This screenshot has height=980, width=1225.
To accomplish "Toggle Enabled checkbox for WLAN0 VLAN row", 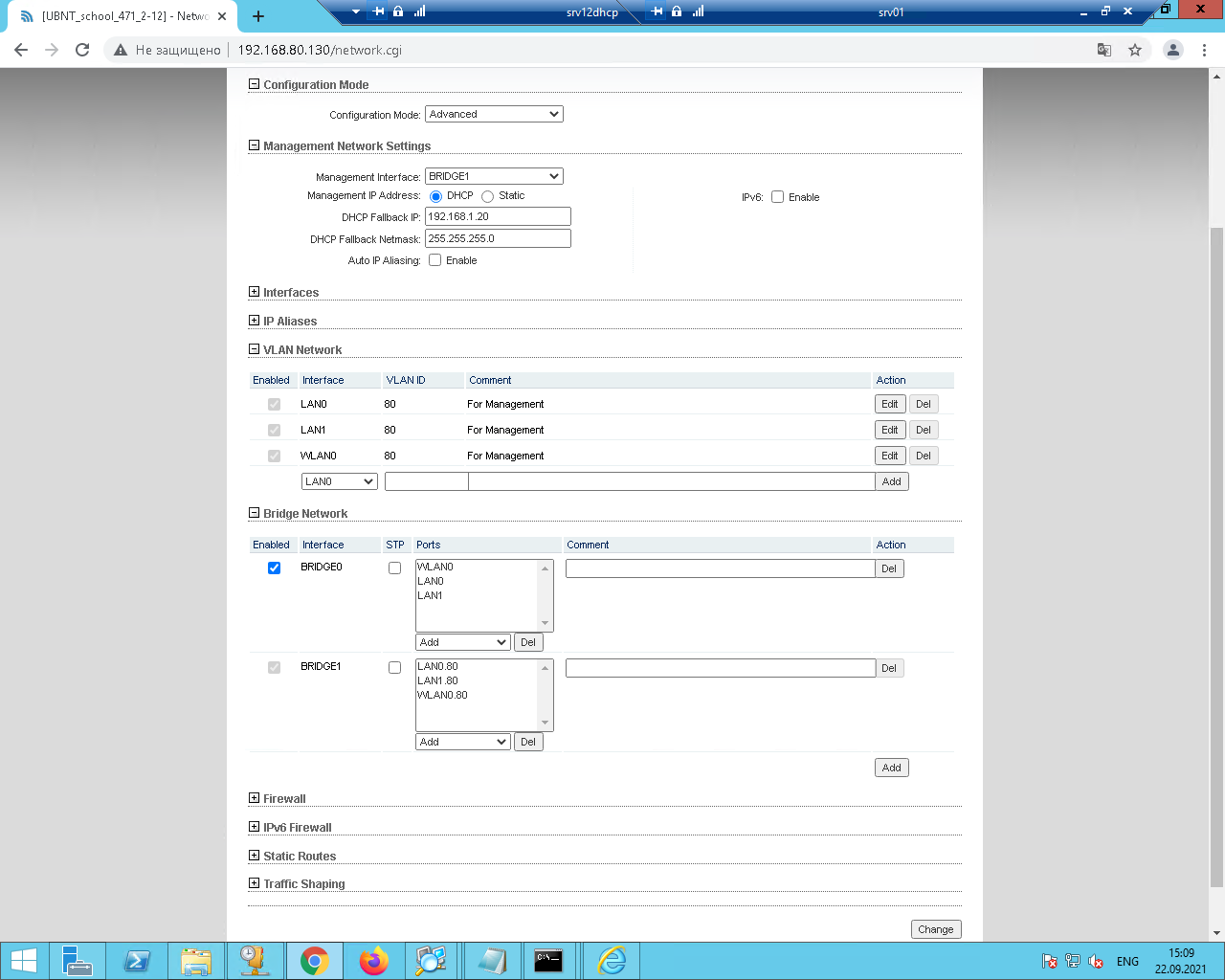I will 275,456.
